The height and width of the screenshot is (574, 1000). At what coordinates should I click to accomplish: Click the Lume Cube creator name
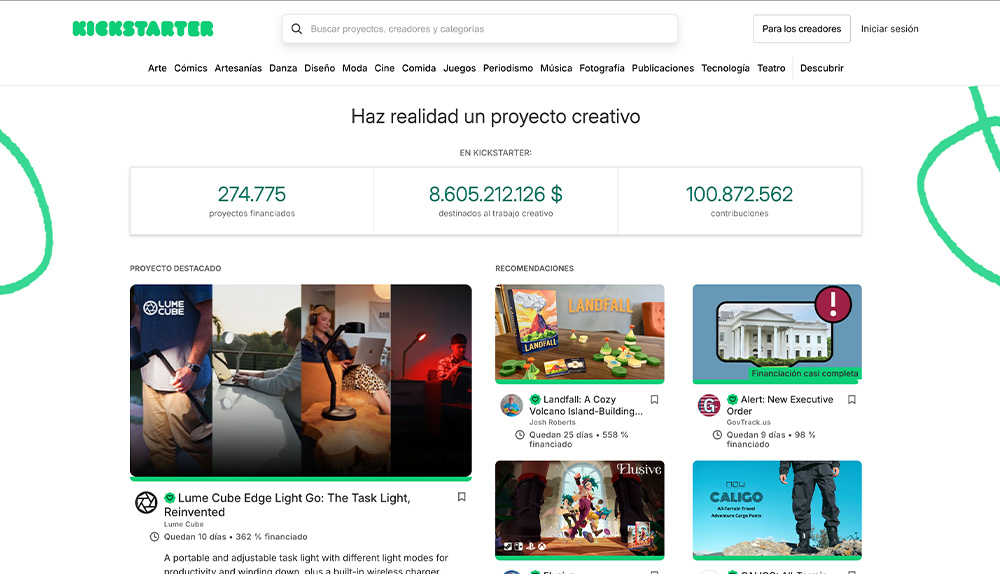(x=184, y=524)
